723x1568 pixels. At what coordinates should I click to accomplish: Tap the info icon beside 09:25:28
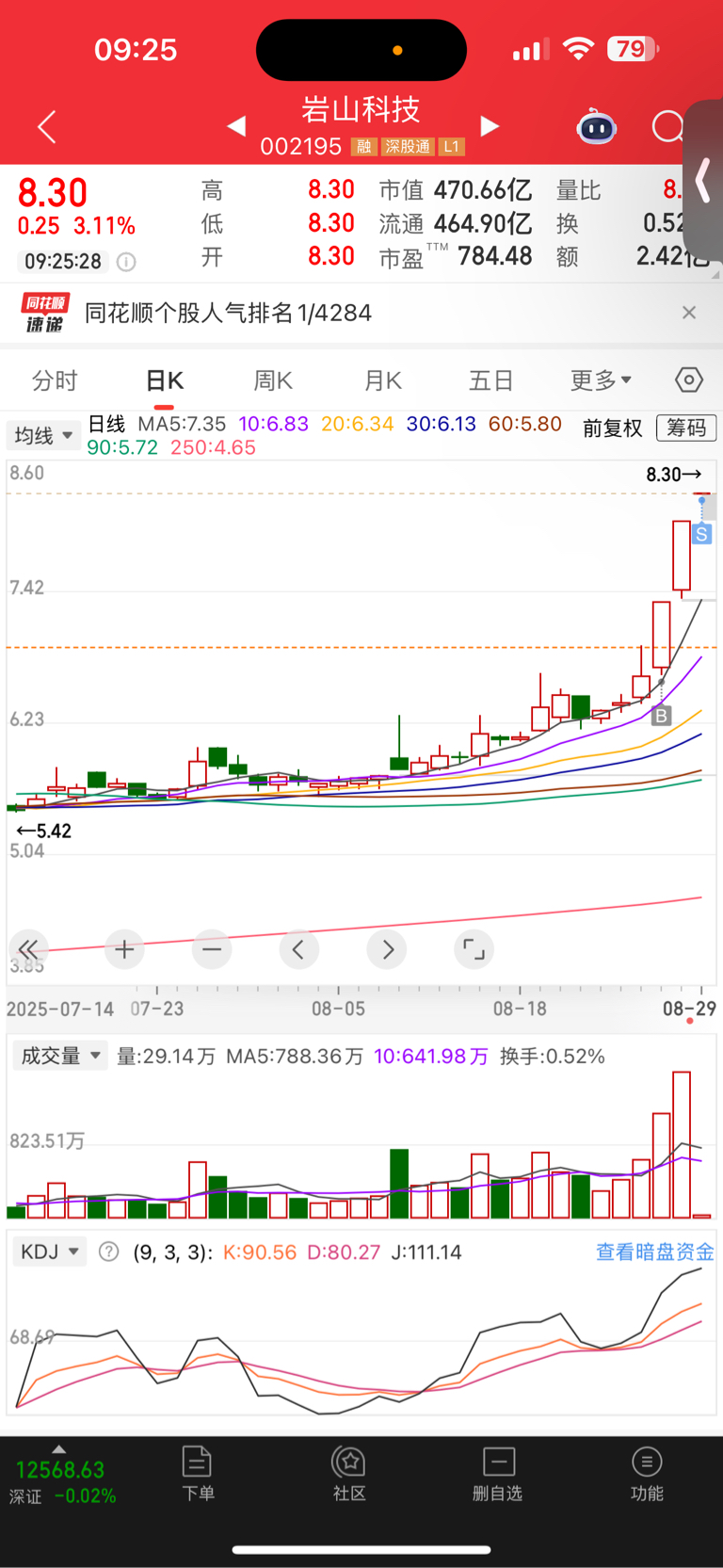coord(126,262)
